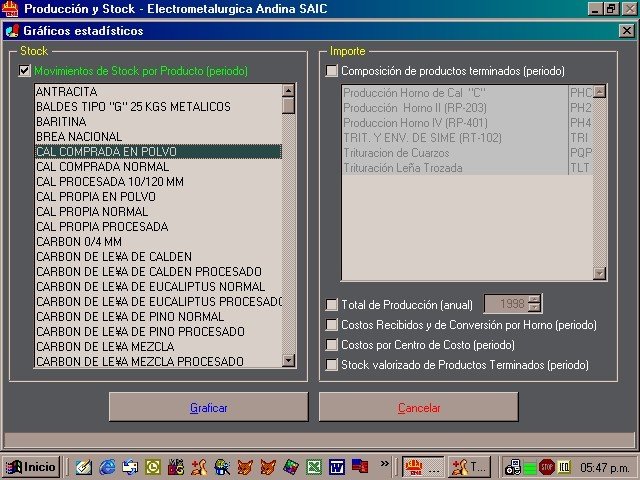Click the red-blue windows quick launch icon
The image size is (640, 480).
(x=360, y=467)
